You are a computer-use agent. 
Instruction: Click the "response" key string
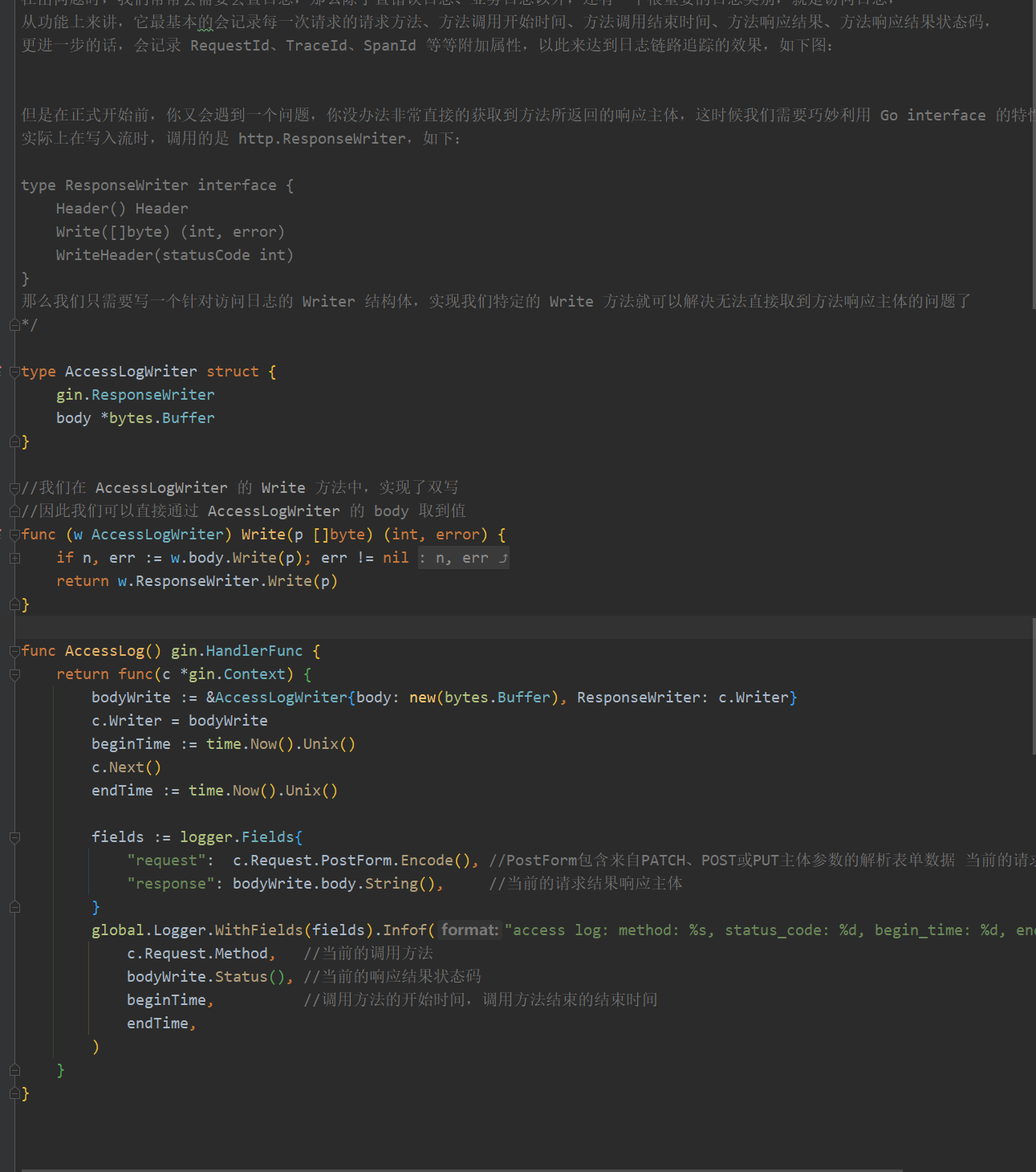[x=171, y=884]
